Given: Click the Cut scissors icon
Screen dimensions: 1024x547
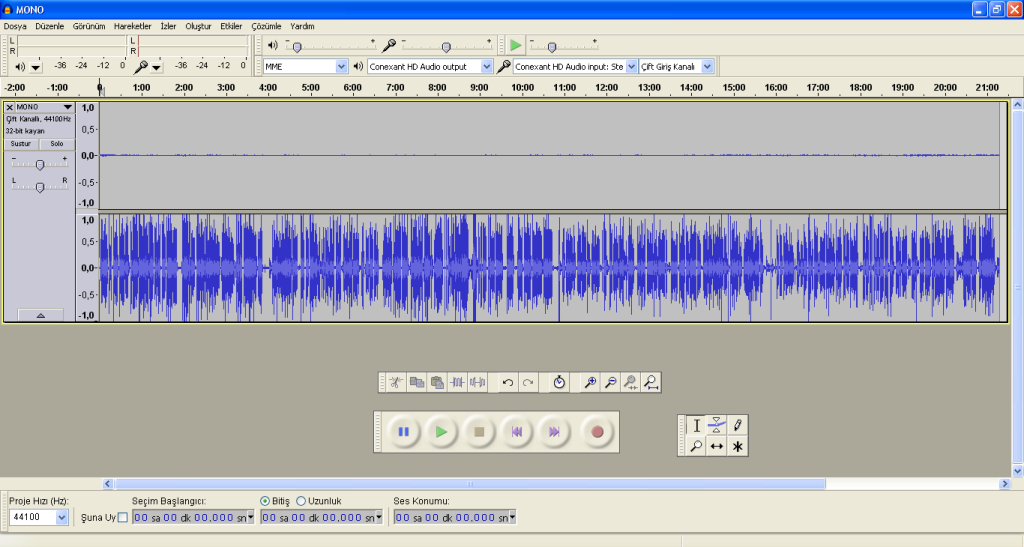Looking at the screenshot, I should point(396,383).
